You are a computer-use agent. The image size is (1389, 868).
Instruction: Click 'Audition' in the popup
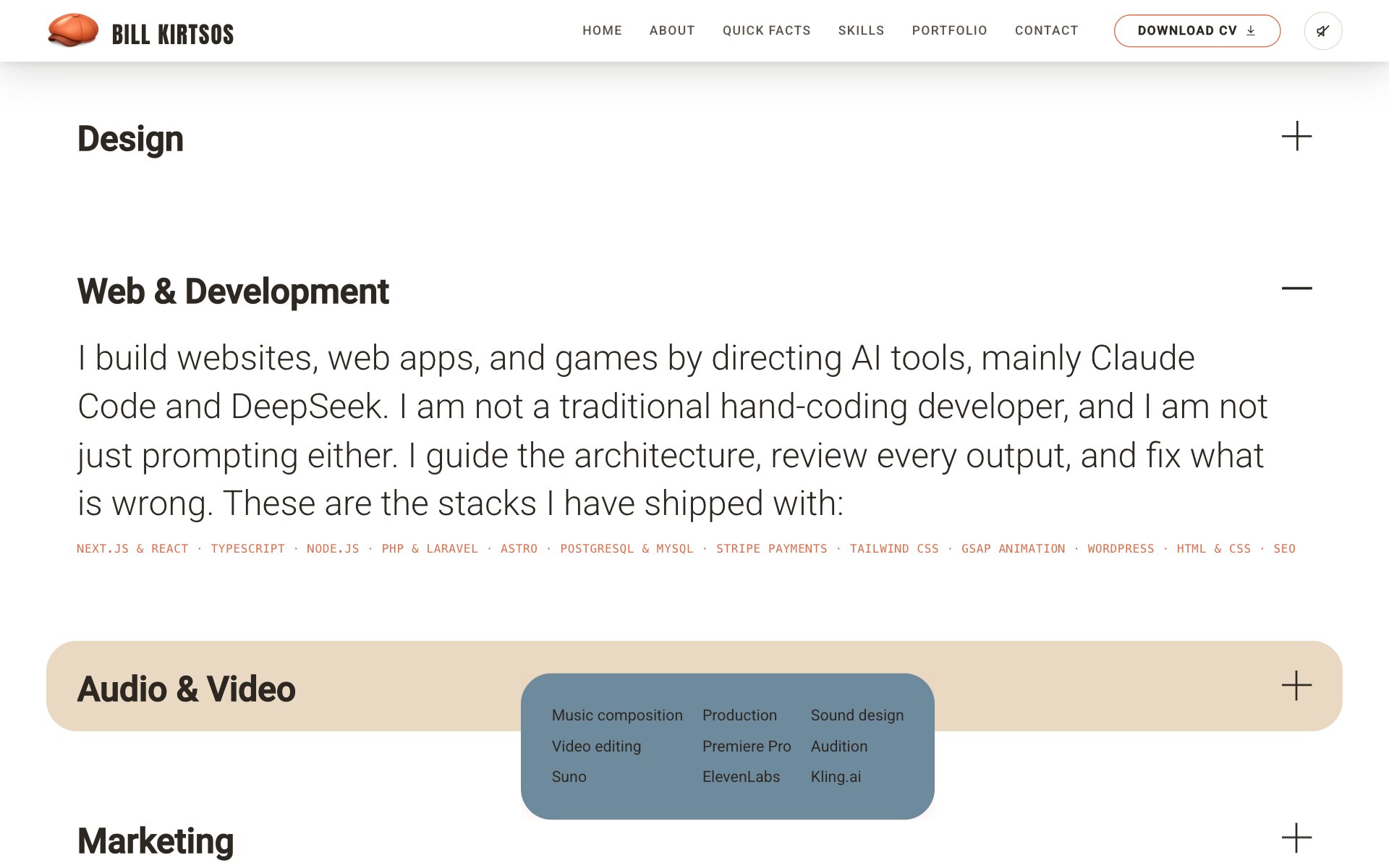tap(838, 746)
